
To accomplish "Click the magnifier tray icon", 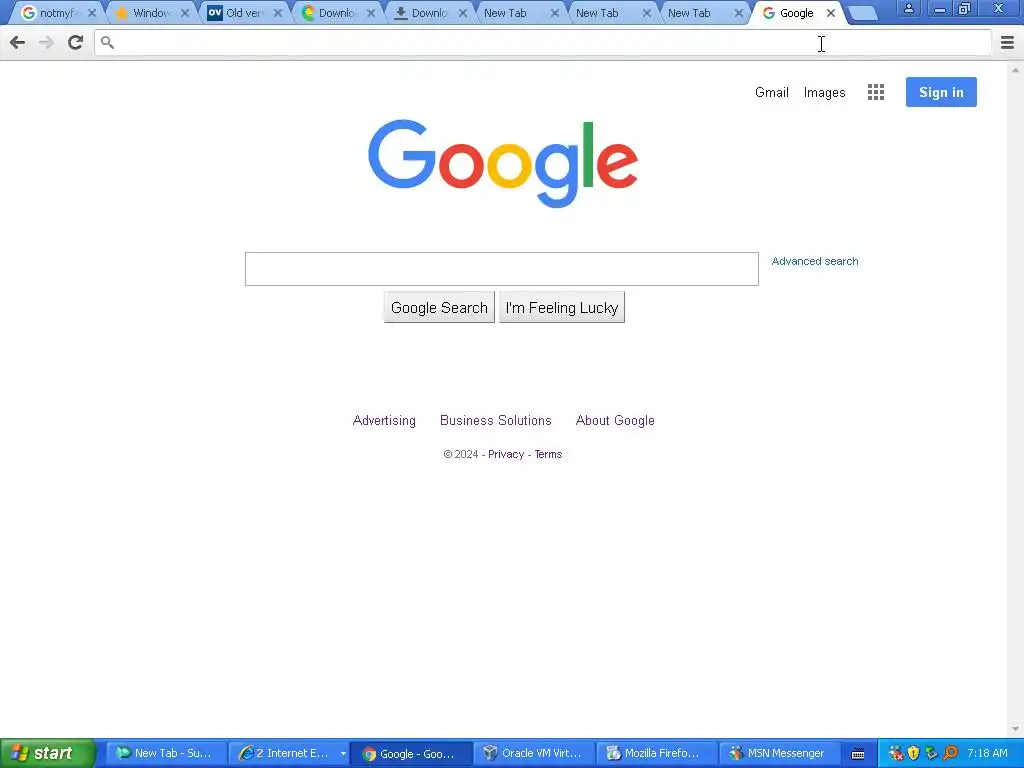I will click(x=951, y=754).
